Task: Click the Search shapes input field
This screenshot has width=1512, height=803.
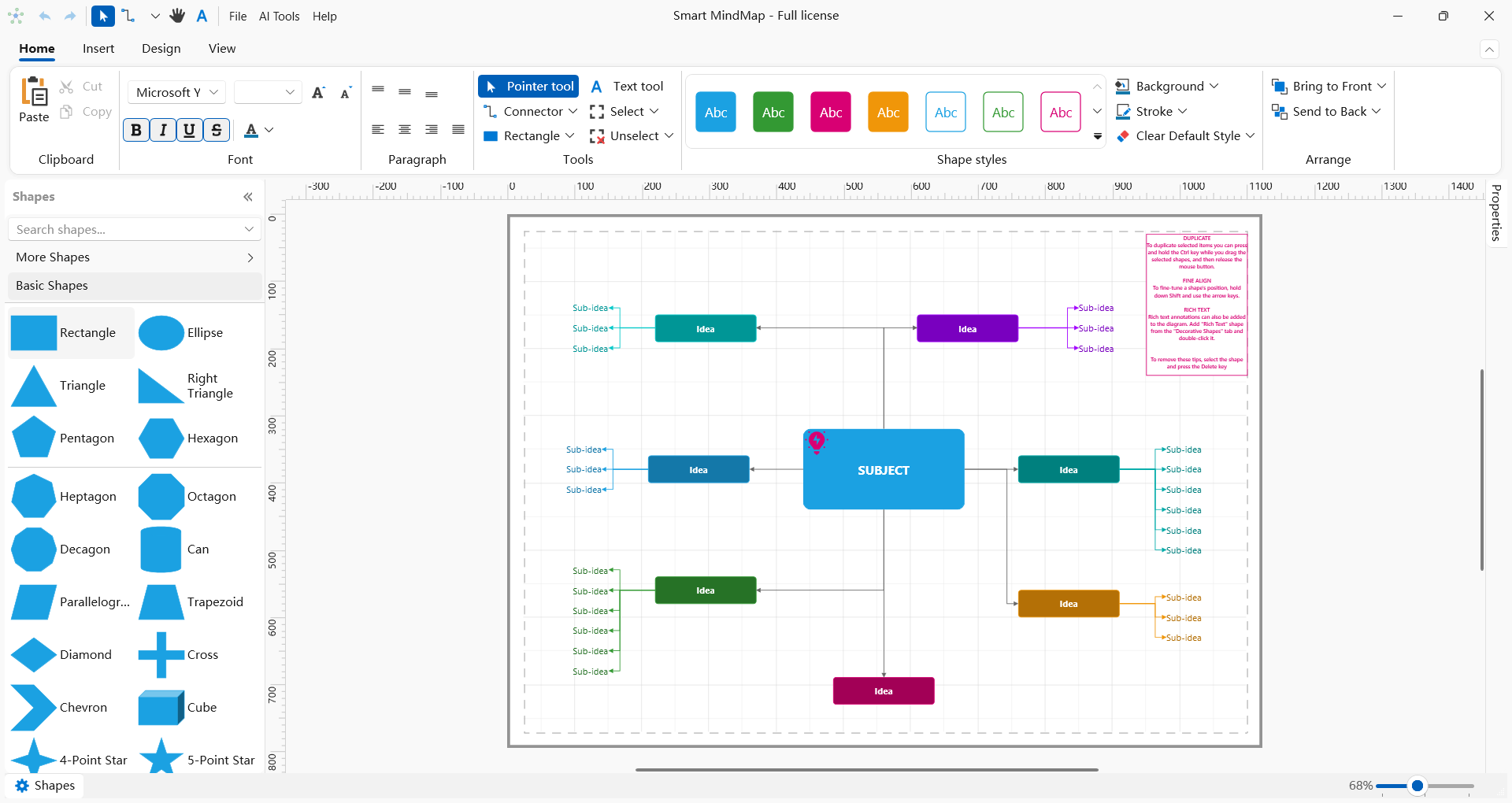Action: [x=126, y=230]
